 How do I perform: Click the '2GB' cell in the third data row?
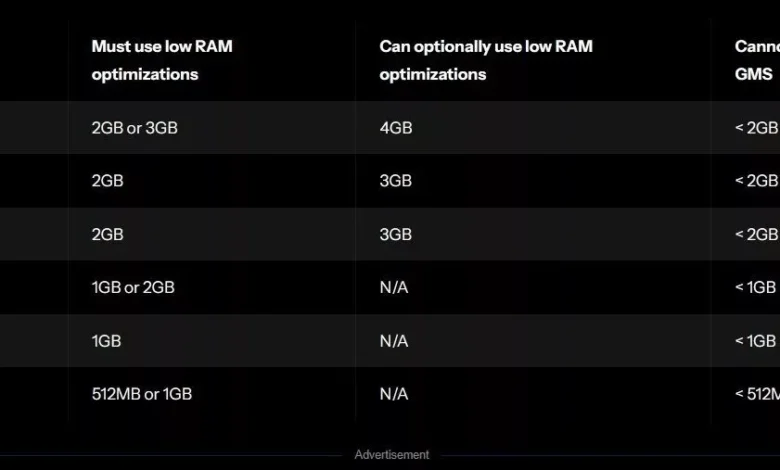pyautogui.click(x=107, y=234)
